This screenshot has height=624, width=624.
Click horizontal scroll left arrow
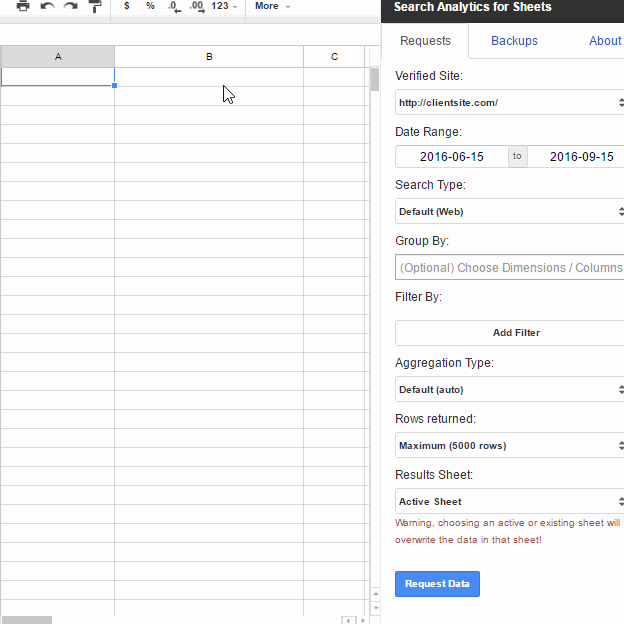click(x=348, y=620)
